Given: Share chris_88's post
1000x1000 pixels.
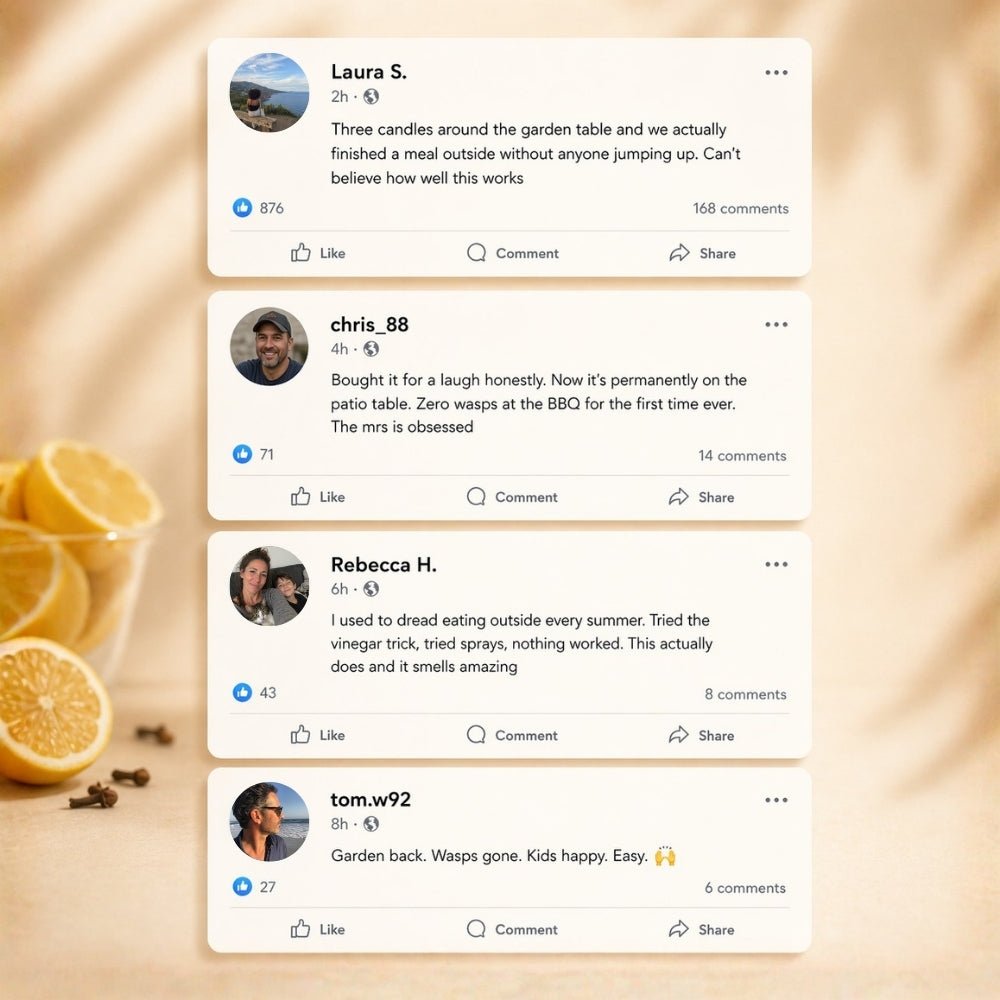Looking at the screenshot, I should click(702, 497).
